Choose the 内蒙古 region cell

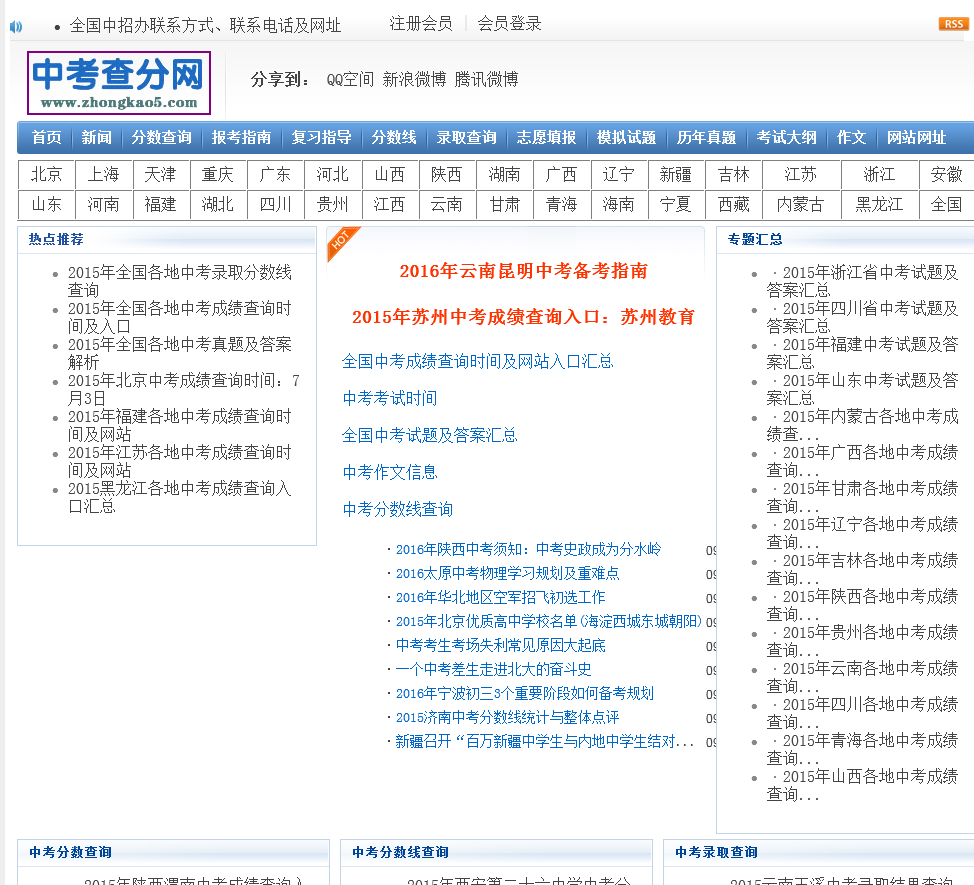[801, 204]
